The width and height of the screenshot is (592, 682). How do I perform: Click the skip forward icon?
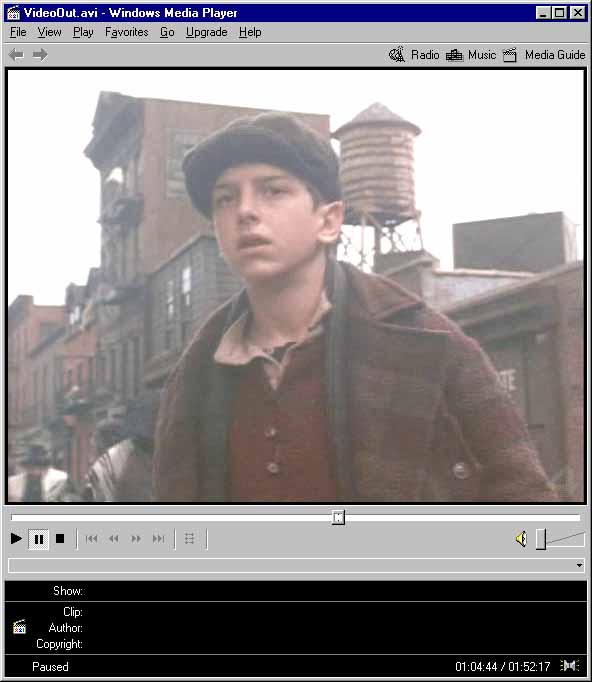click(x=158, y=539)
